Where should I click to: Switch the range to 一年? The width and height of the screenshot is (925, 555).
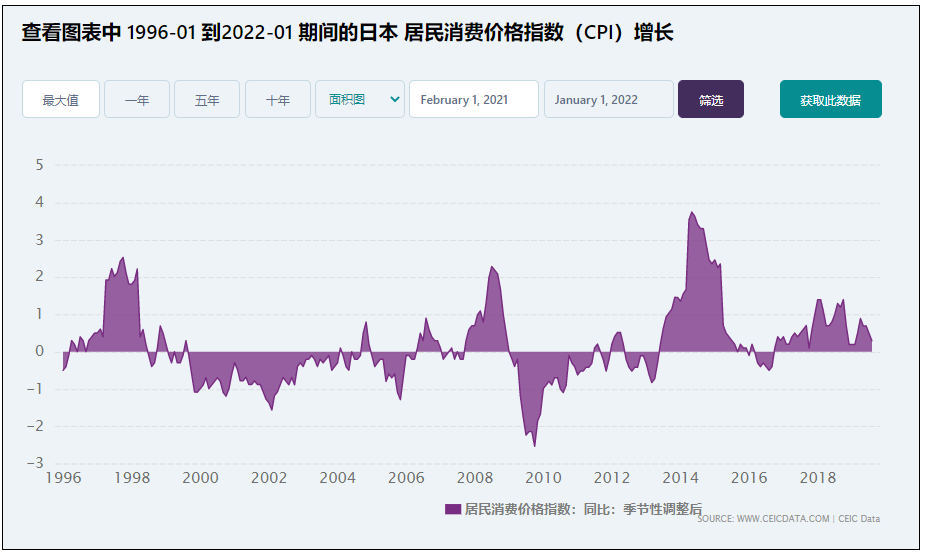point(137,100)
